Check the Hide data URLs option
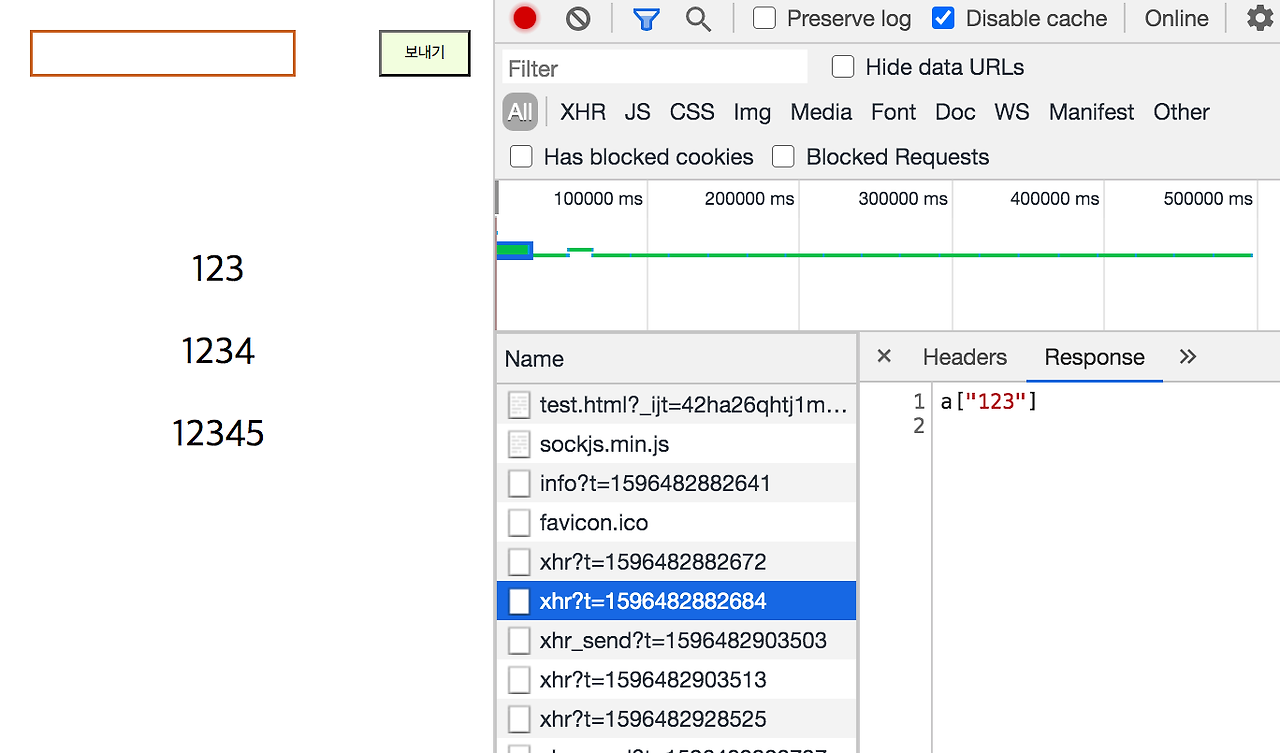The image size is (1280, 753). point(843,66)
